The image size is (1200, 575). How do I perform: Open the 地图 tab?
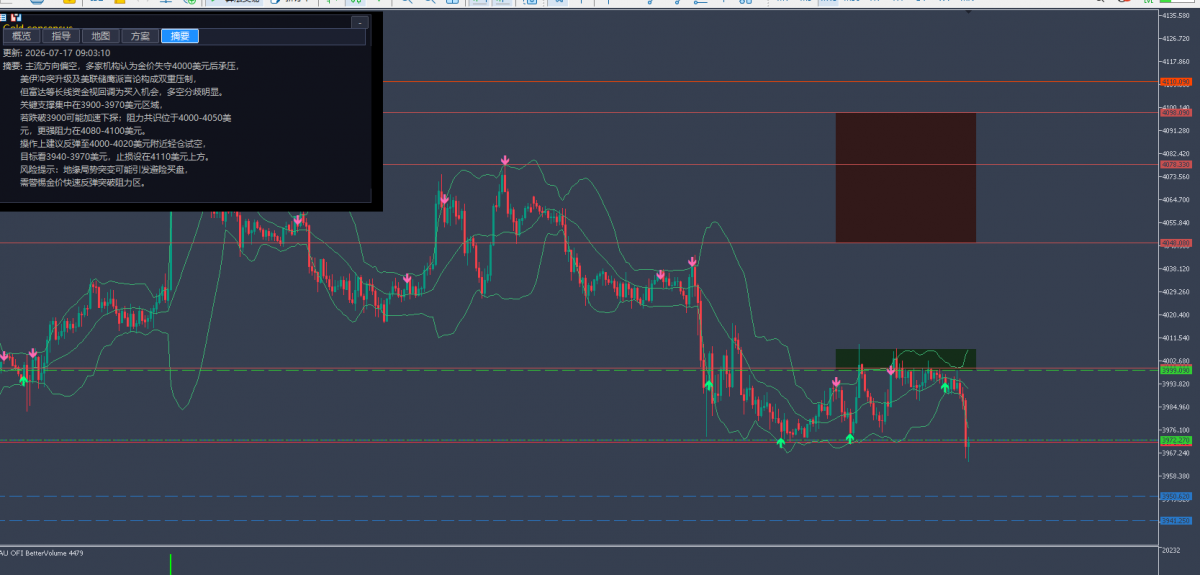point(101,36)
